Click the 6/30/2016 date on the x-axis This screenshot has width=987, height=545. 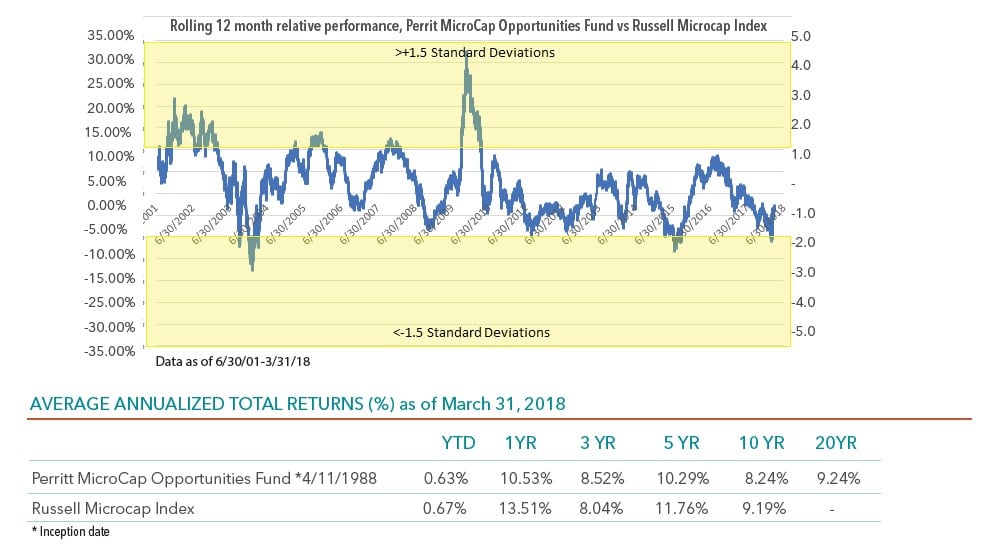690,223
